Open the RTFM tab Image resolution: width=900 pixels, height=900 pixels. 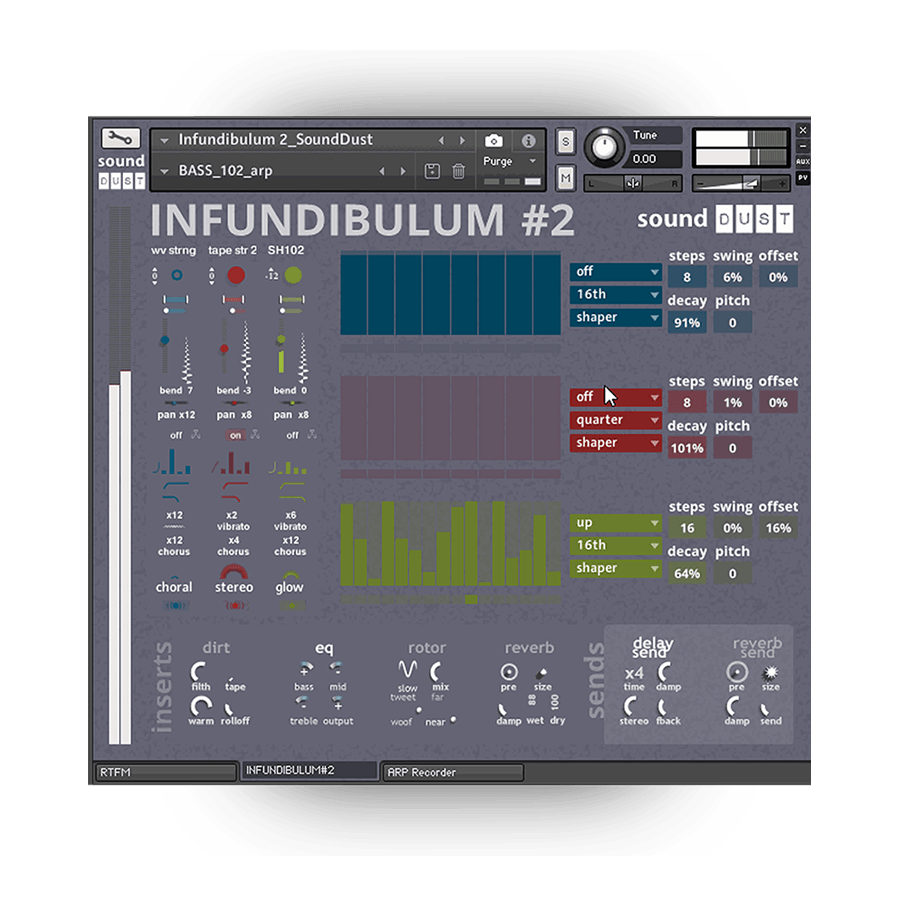coord(165,773)
